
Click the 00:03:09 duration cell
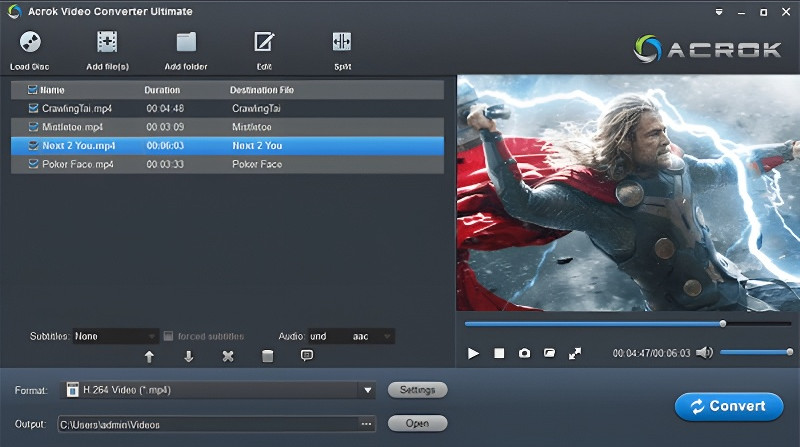pyautogui.click(x=165, y=127)
